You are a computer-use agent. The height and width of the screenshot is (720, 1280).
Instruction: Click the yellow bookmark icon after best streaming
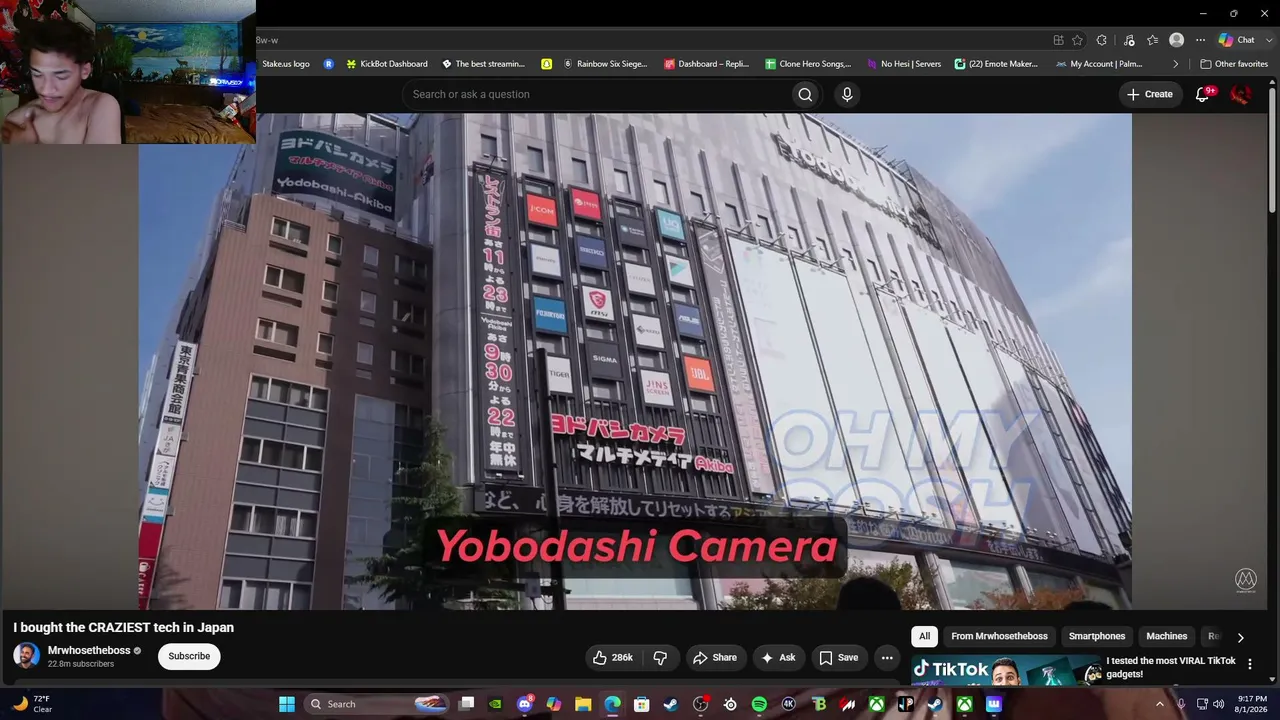tap(546, 64)
